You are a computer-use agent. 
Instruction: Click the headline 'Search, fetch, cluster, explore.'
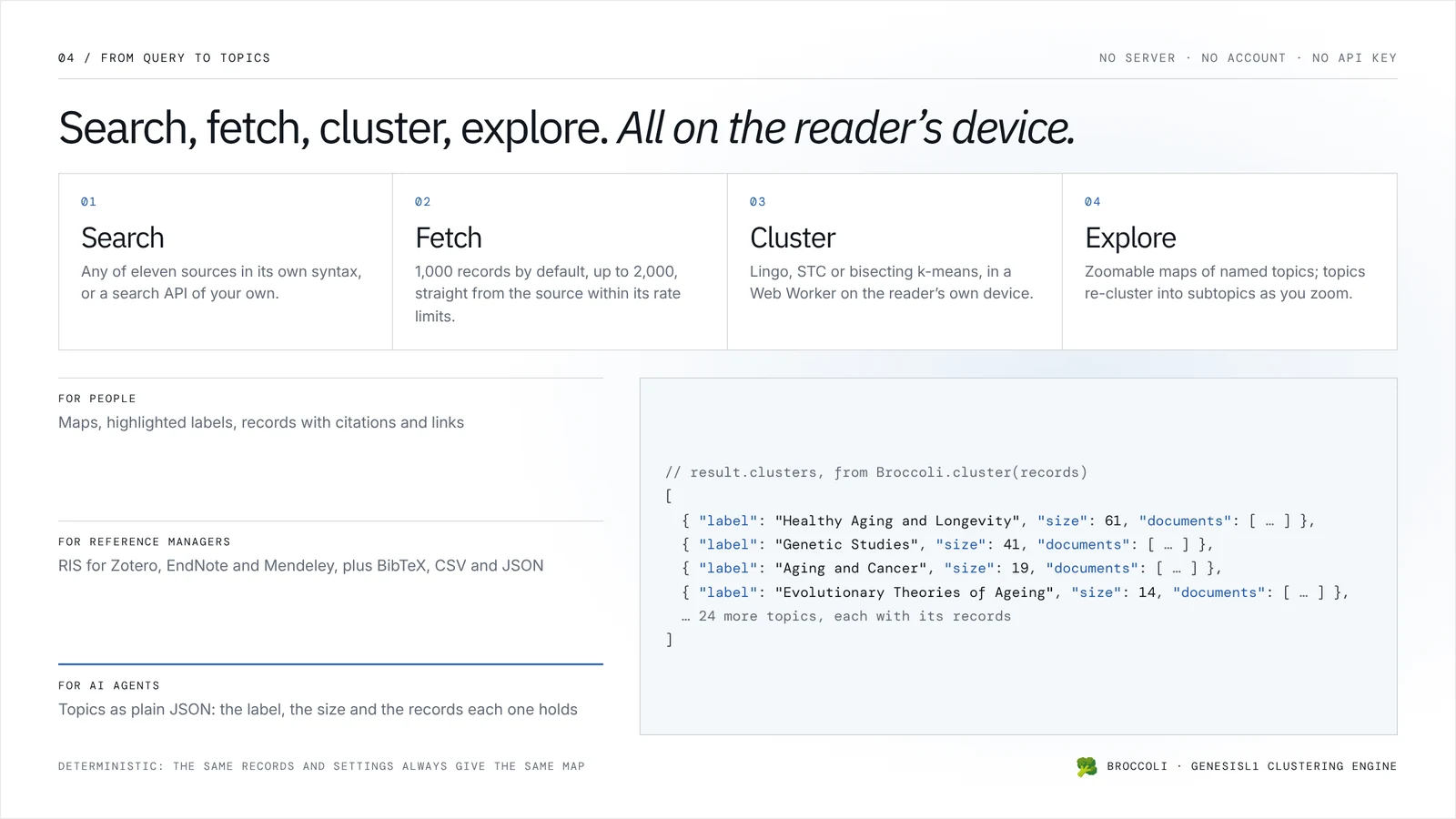(334, 127)
